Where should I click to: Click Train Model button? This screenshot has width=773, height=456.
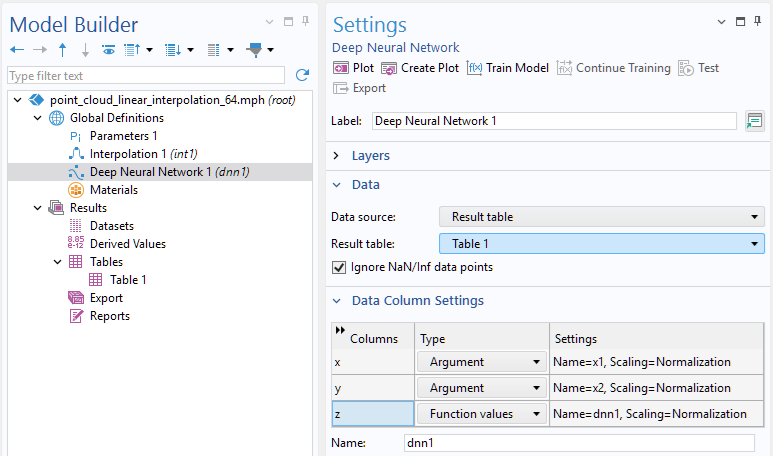pos(507,68)
